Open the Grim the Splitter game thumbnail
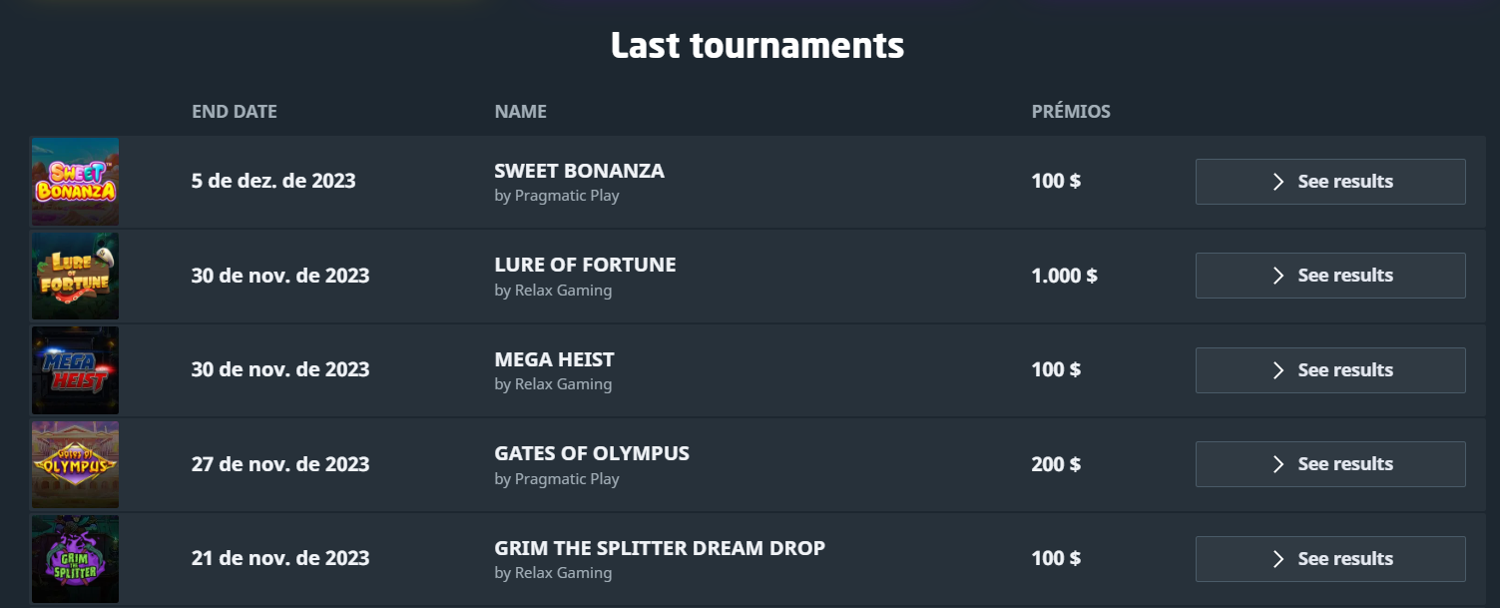 [x=75, y=558]
